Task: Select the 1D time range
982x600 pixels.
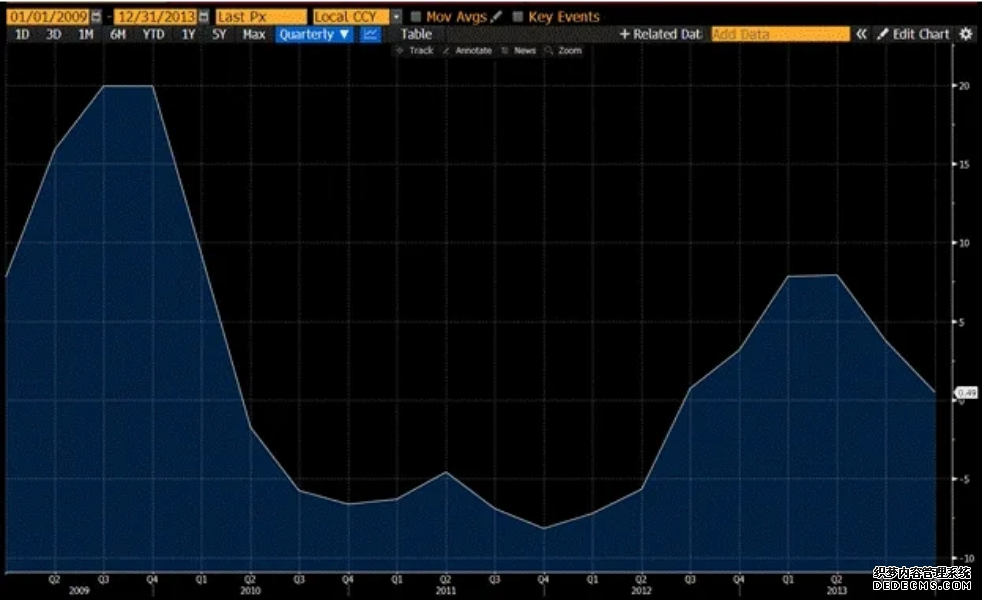Action: 22,34
